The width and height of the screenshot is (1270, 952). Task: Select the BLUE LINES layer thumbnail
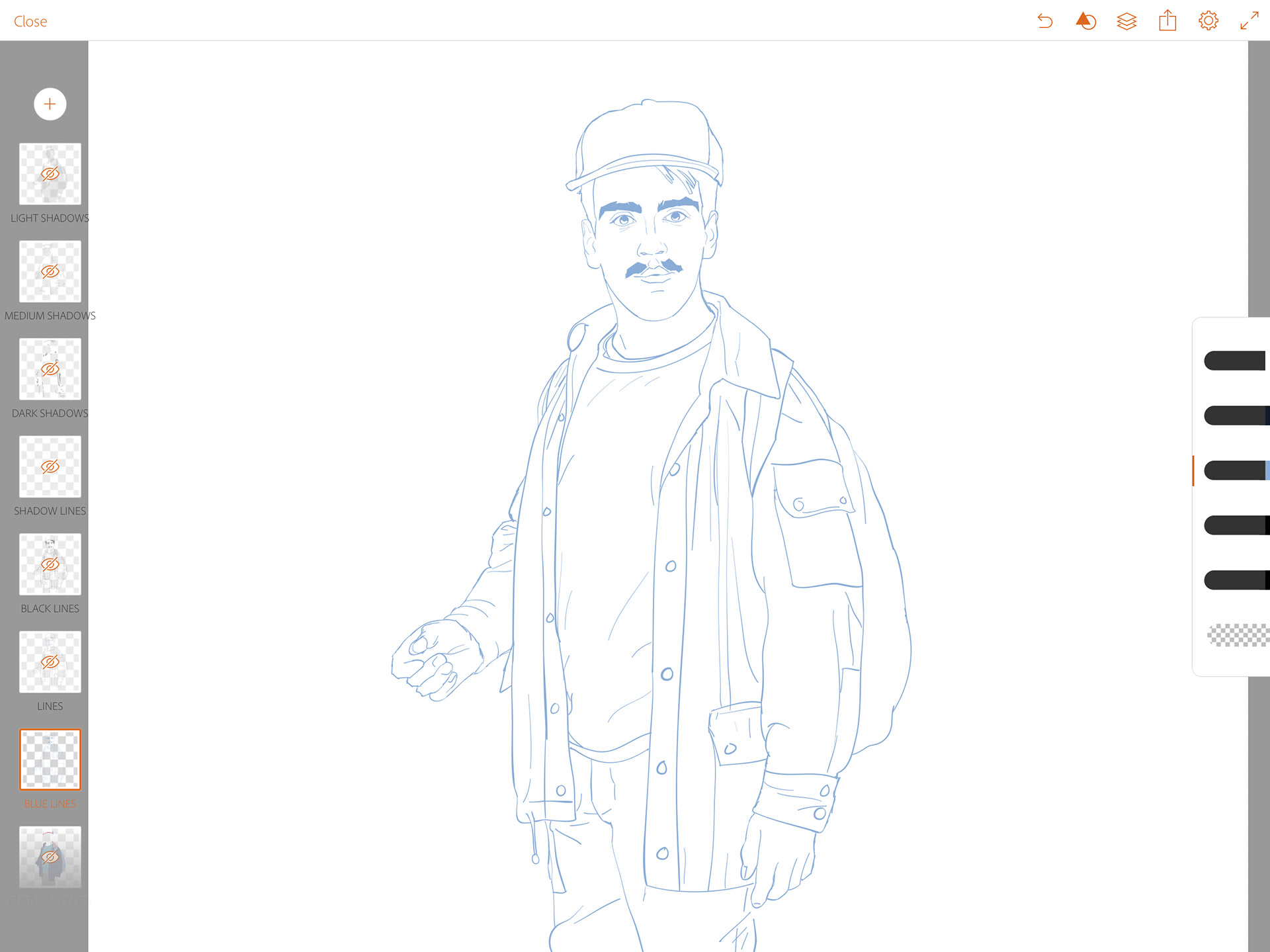(50, 759)
